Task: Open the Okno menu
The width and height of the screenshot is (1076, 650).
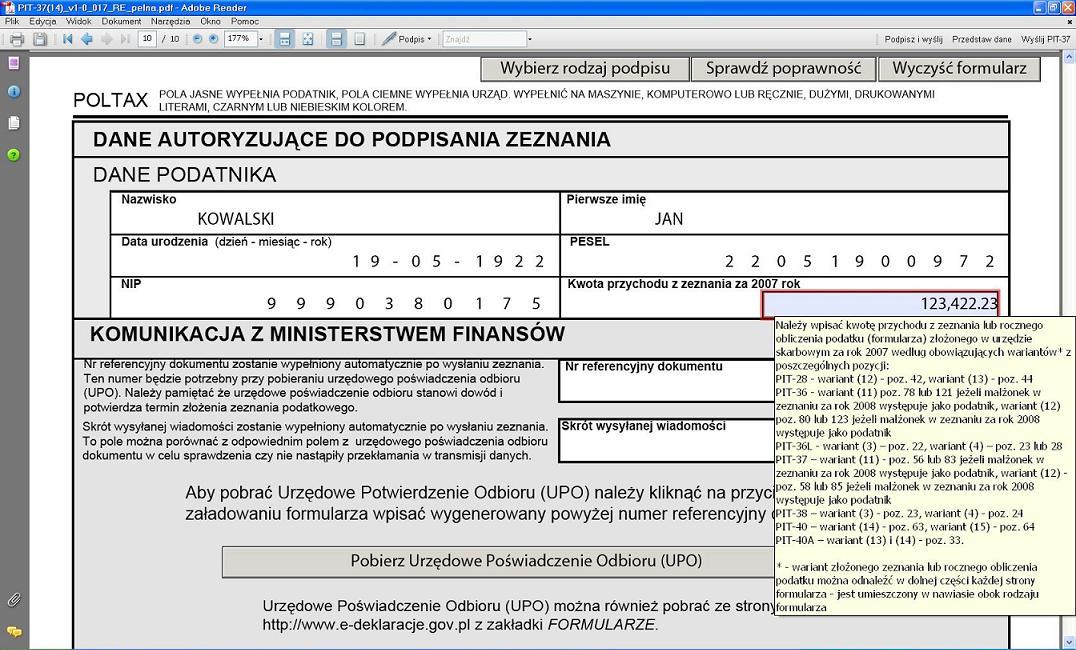Action: pos(210,21)
